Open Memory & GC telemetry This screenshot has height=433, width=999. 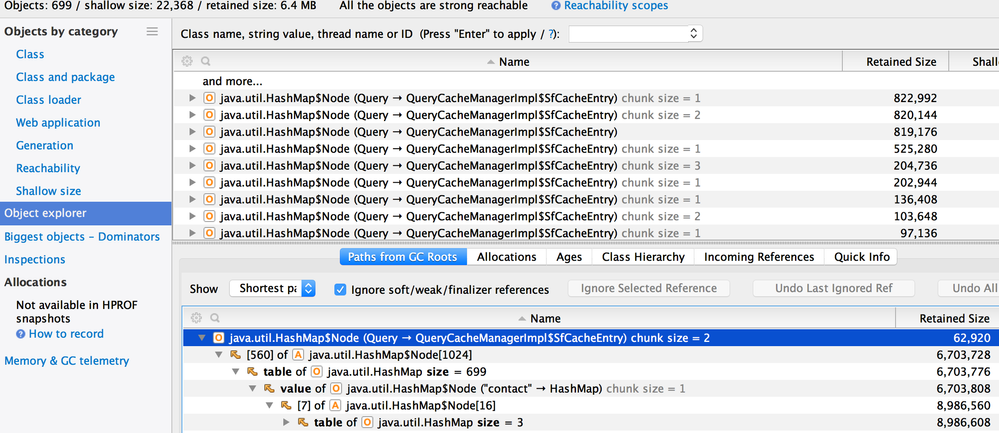click(x=67, y=361)
